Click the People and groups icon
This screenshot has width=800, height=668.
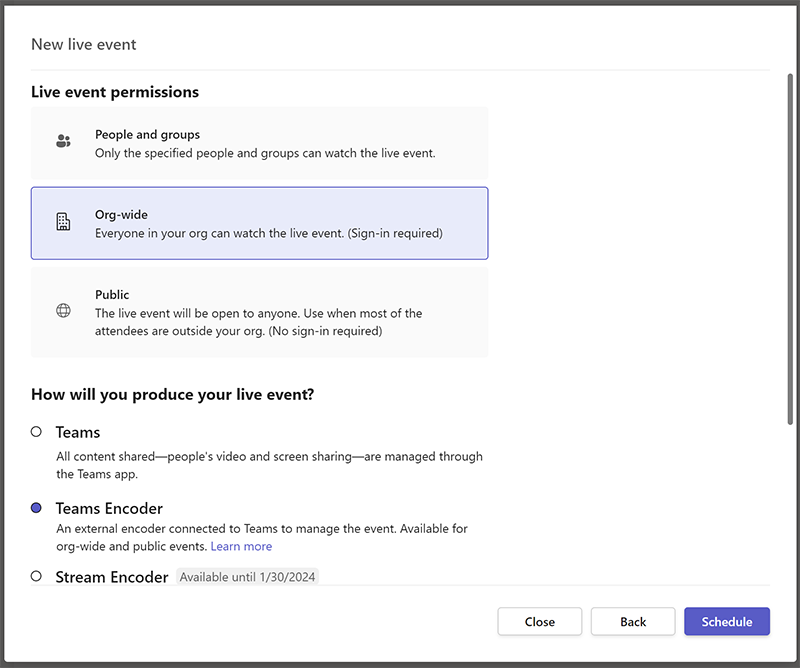point(63,140)
